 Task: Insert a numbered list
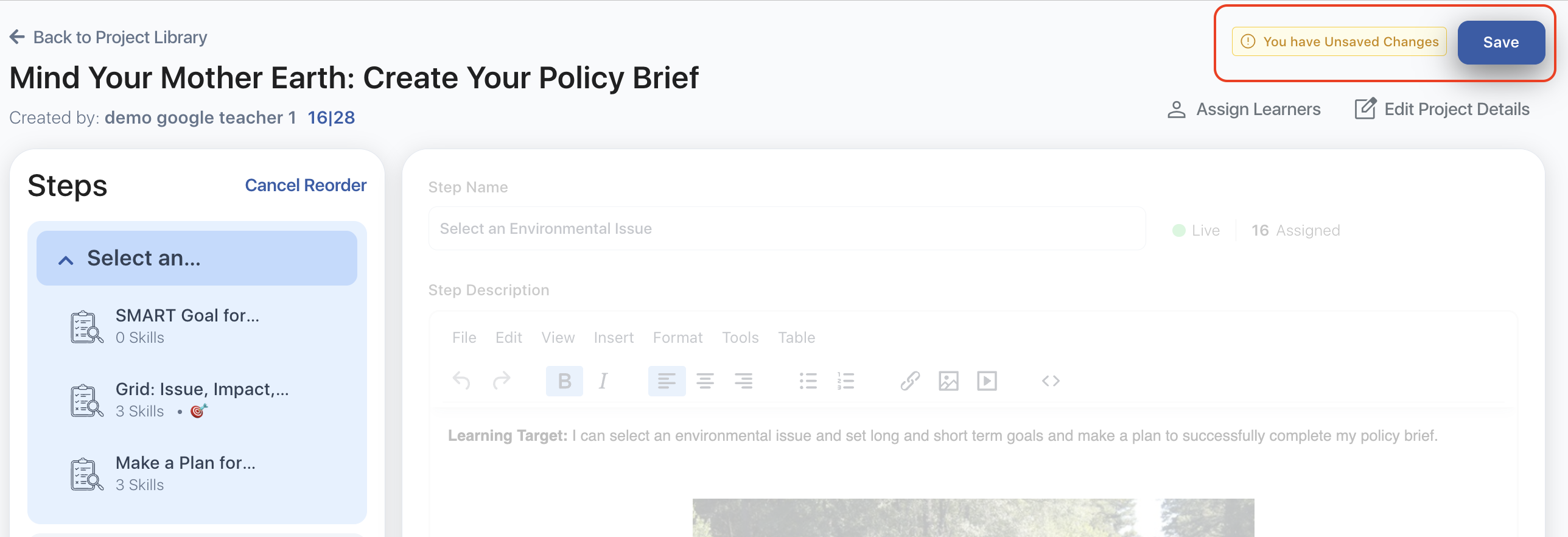click(845, 381)
